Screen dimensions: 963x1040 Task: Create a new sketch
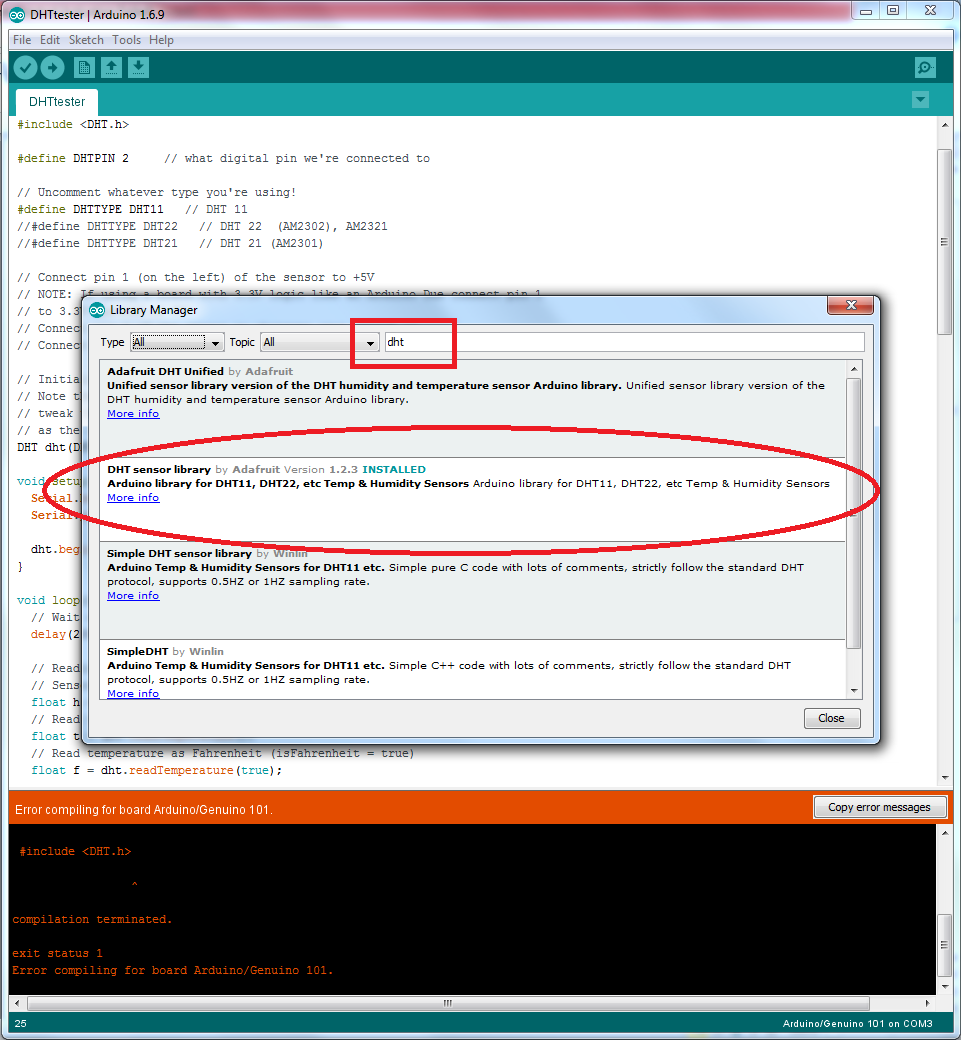coord(83,67)
